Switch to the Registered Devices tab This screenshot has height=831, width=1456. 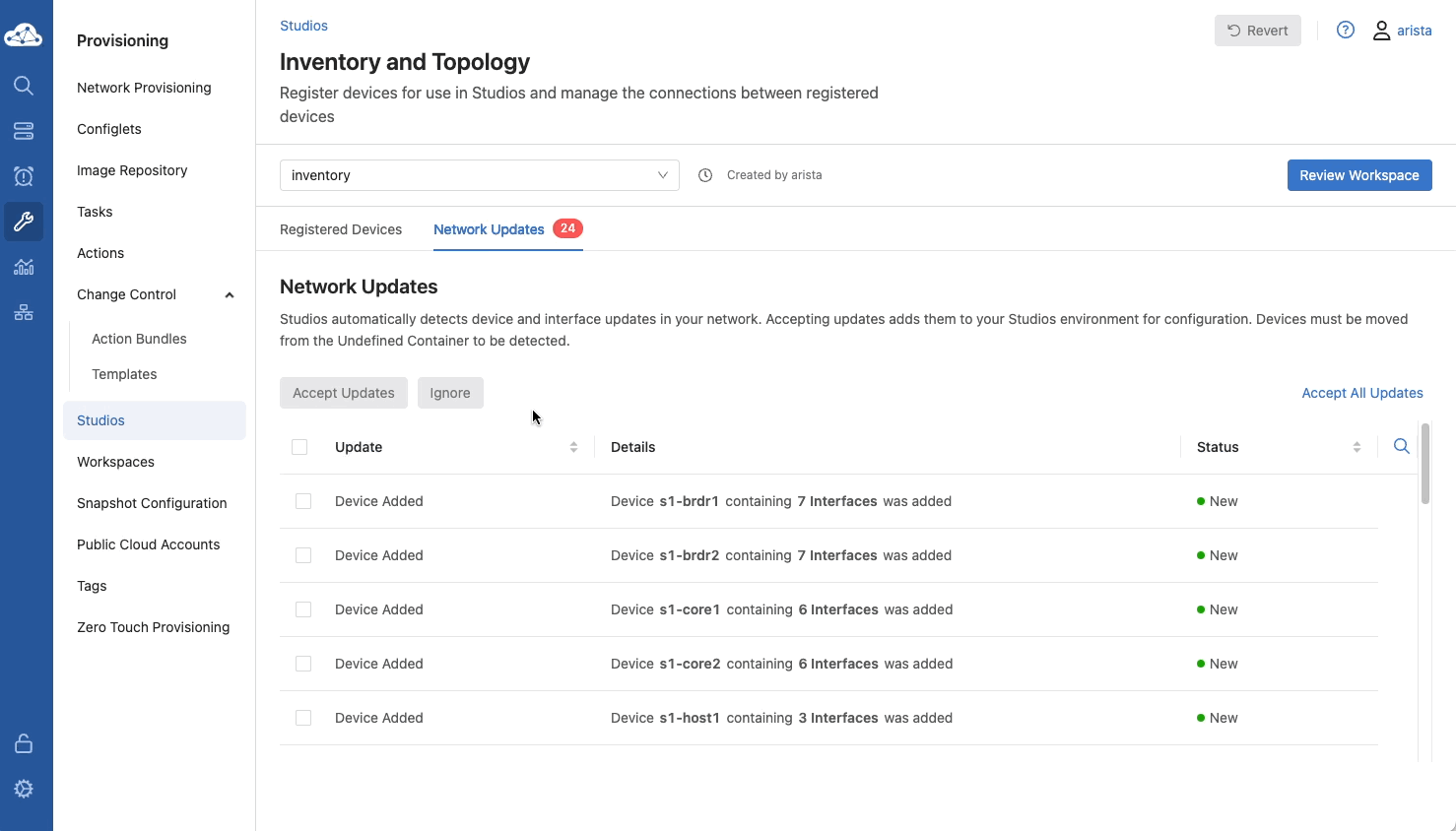341,229
